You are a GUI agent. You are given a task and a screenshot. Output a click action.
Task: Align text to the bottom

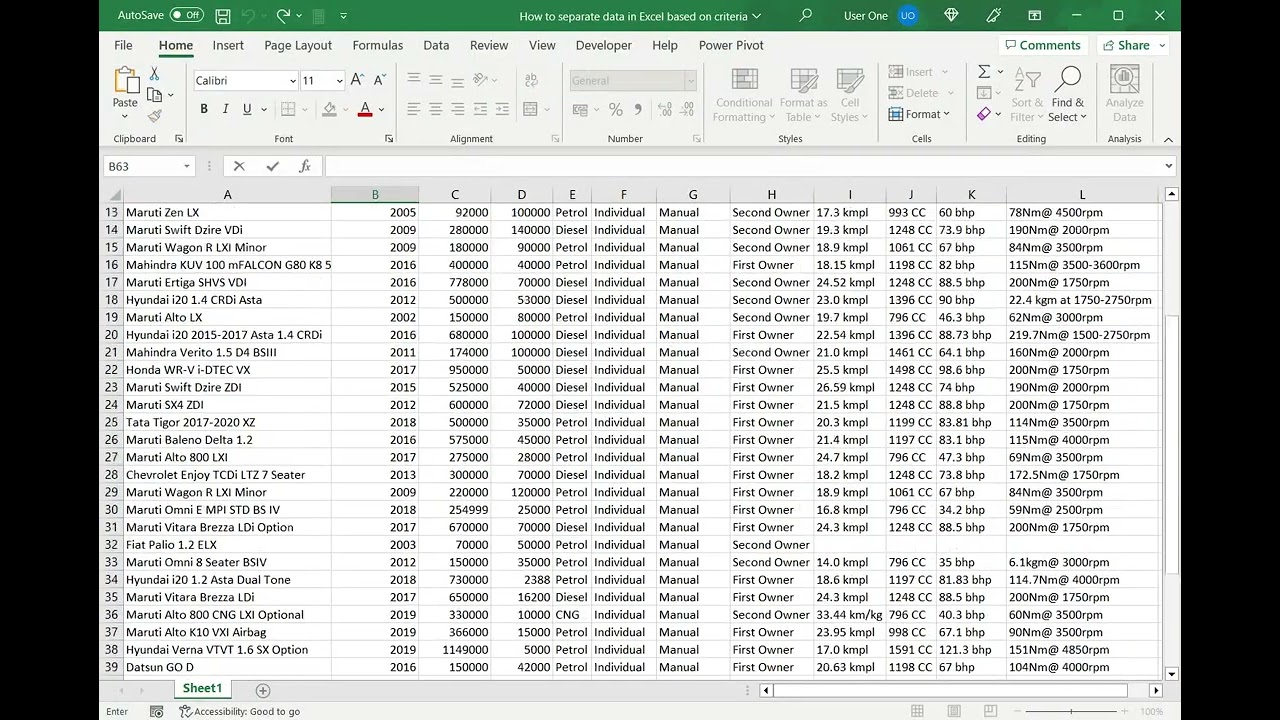[457, 80]
